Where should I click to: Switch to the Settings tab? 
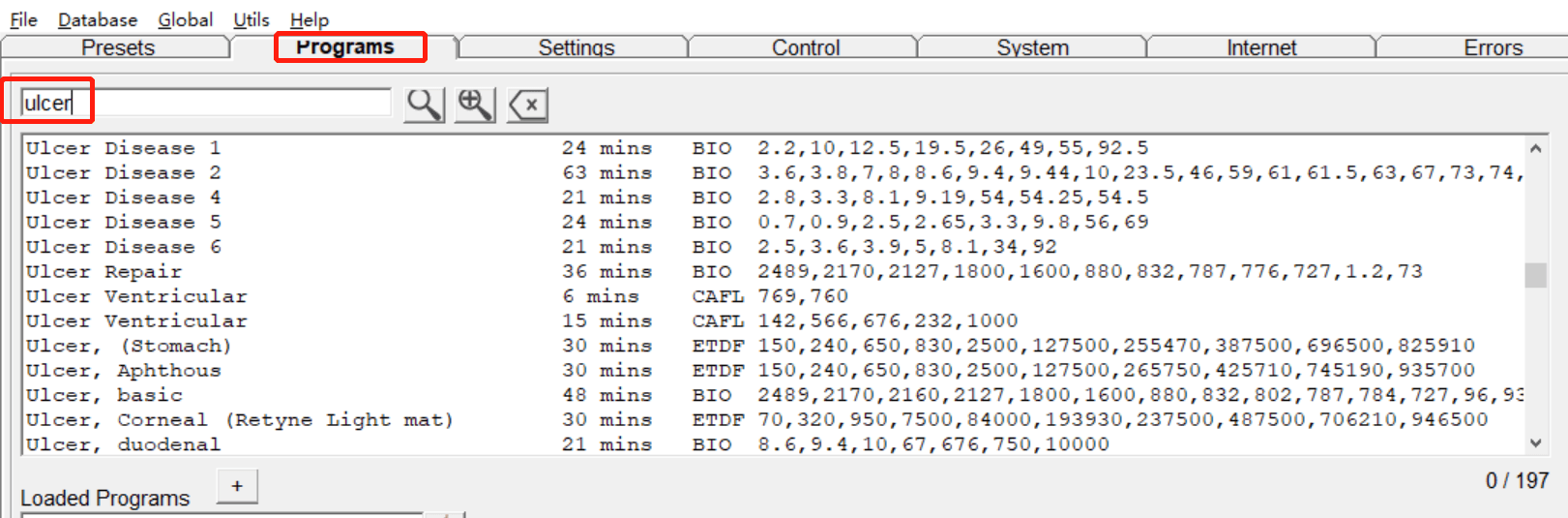point(577,47)
